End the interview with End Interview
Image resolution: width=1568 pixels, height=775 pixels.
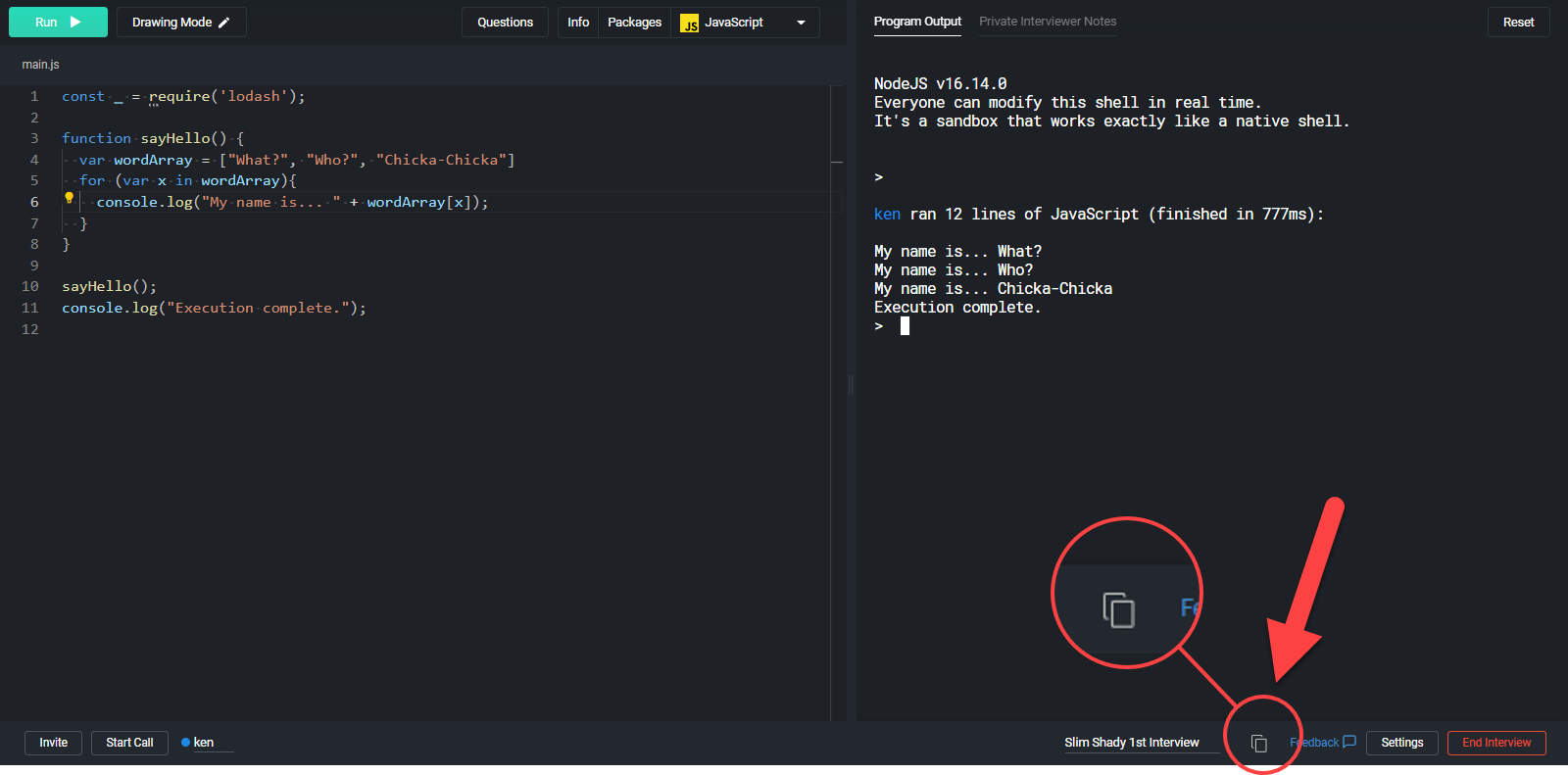point(1496,743)
